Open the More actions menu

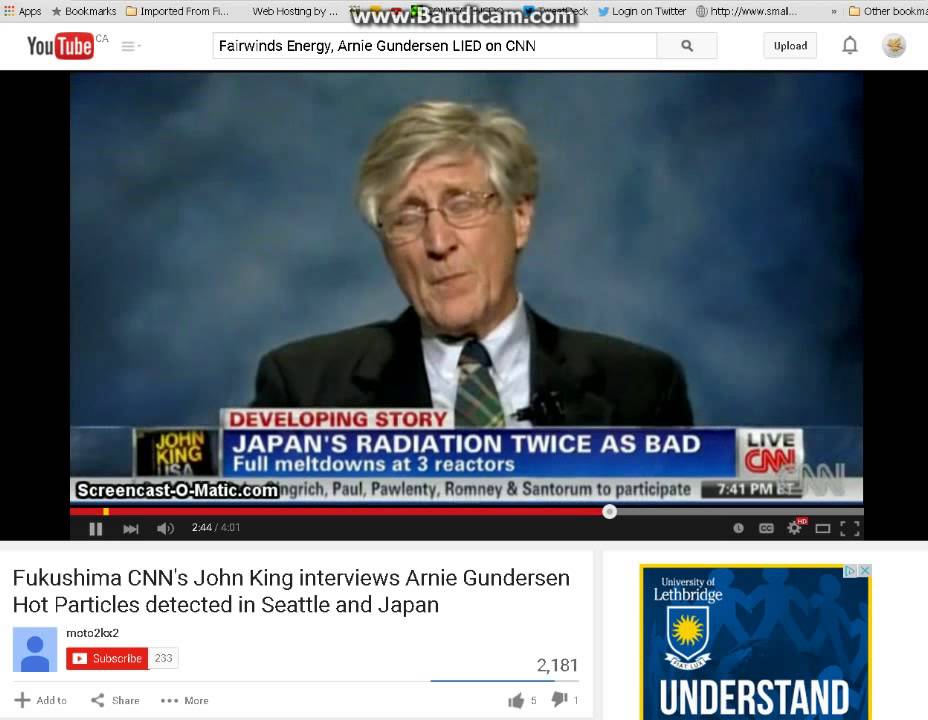[x=185, y=700]
